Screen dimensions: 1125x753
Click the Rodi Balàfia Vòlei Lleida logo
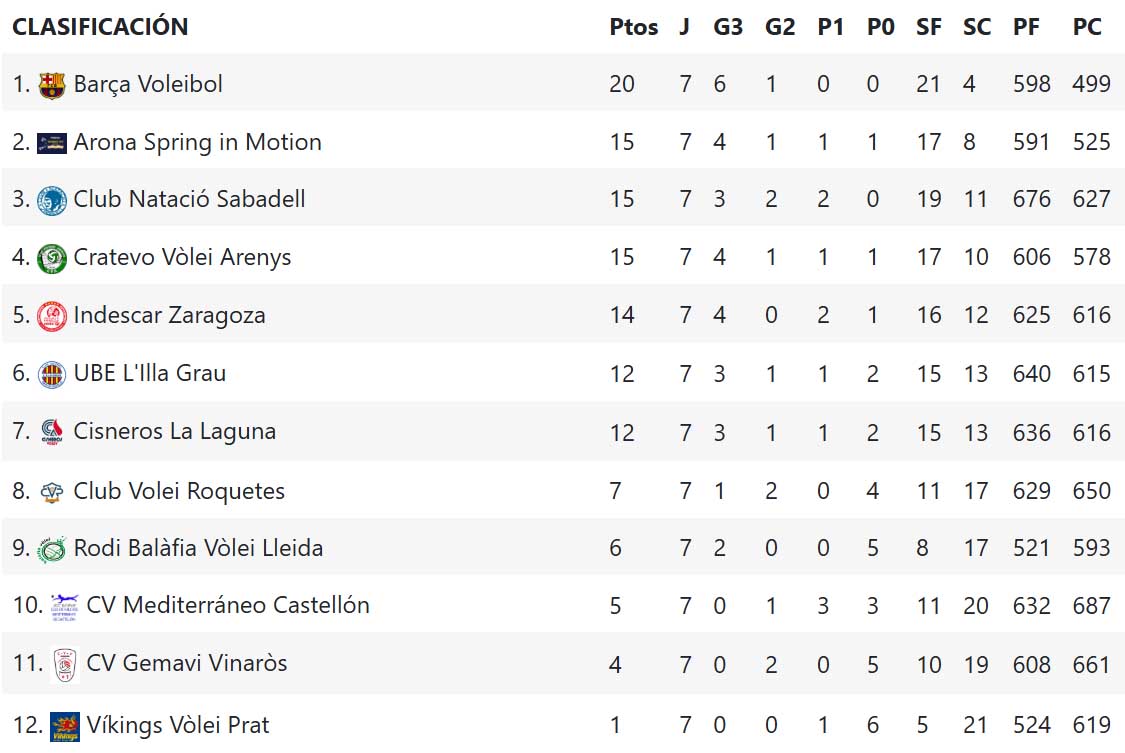[52, 549]
